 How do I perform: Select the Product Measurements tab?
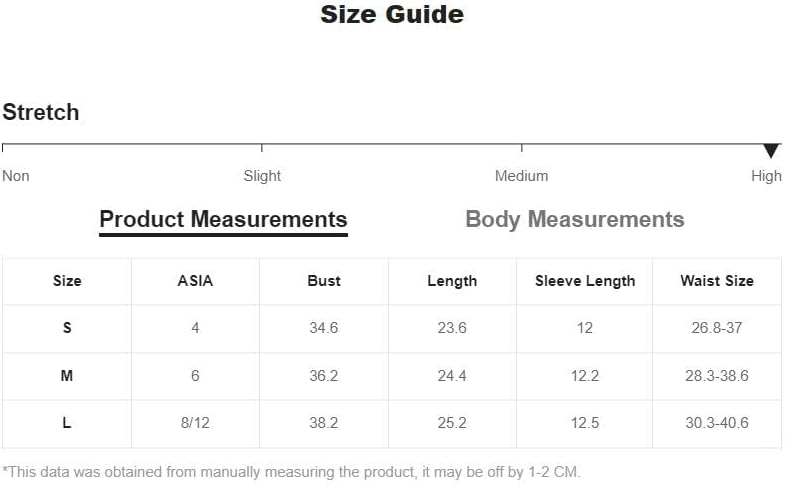pos(223,220)
